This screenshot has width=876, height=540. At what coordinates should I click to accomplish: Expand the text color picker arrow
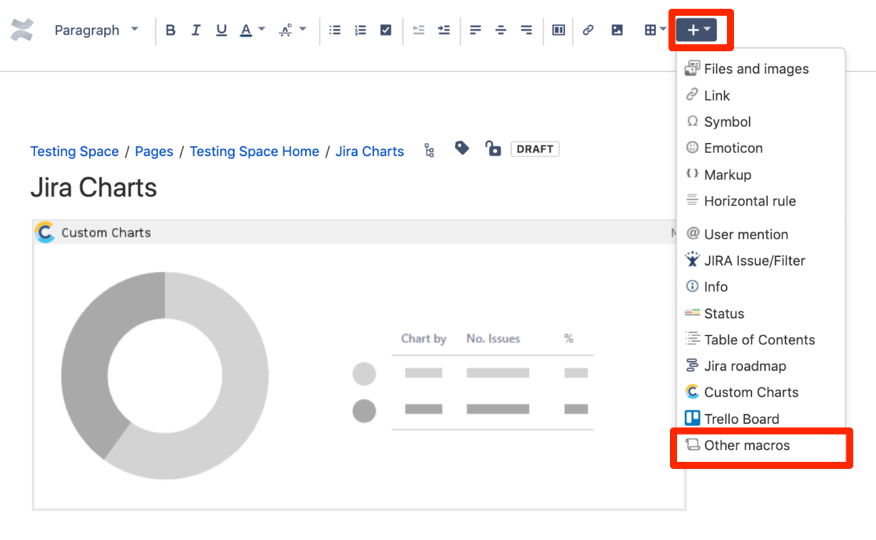261,29
